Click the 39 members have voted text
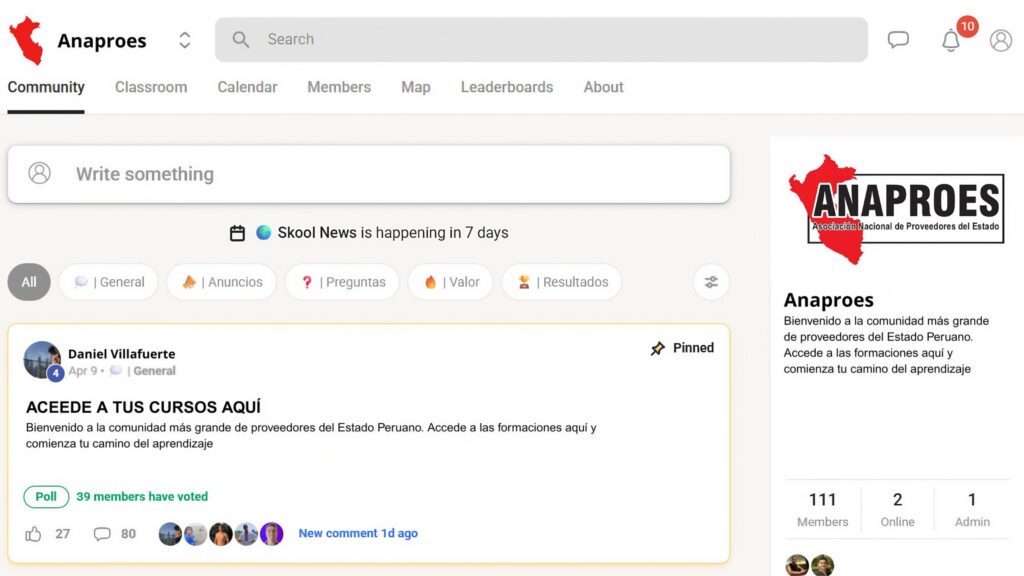 click(142, 496)
